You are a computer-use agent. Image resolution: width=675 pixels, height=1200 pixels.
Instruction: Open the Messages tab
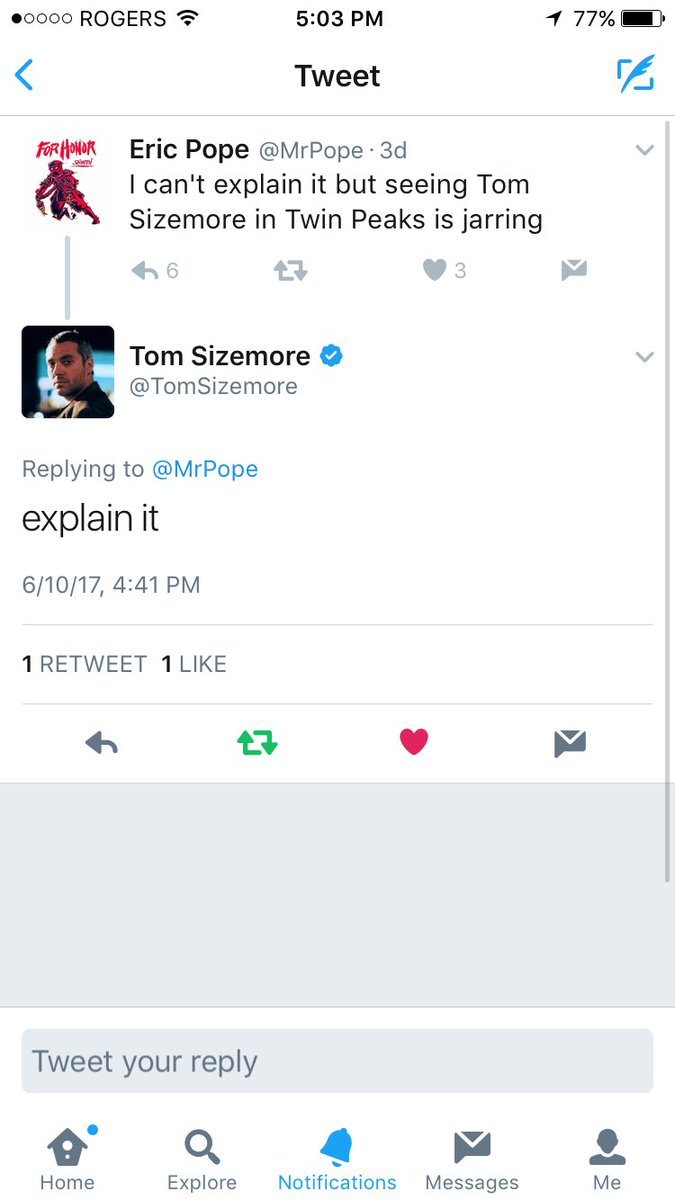point(472,1158)
